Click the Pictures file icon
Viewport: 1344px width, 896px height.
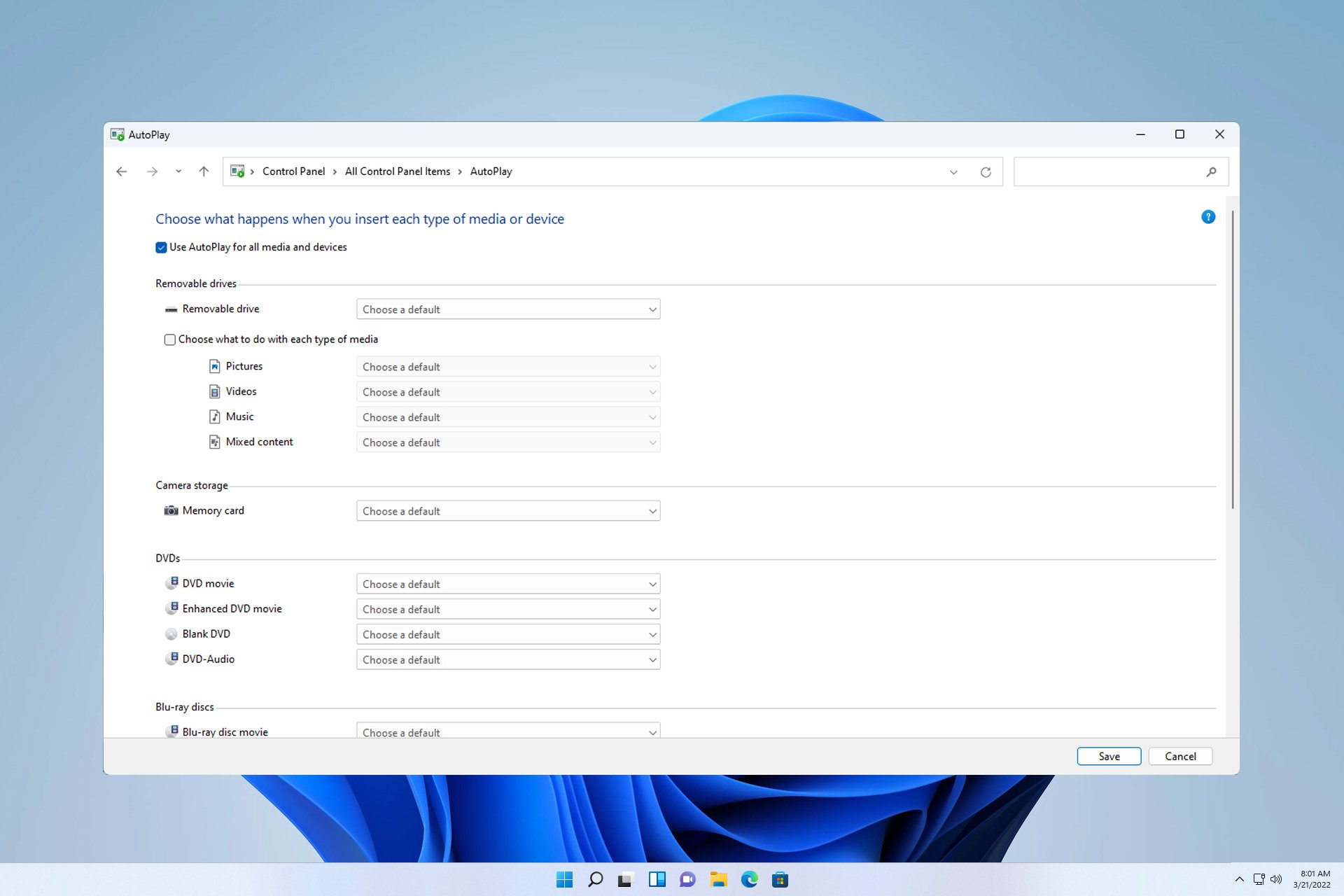coord(215,367)
